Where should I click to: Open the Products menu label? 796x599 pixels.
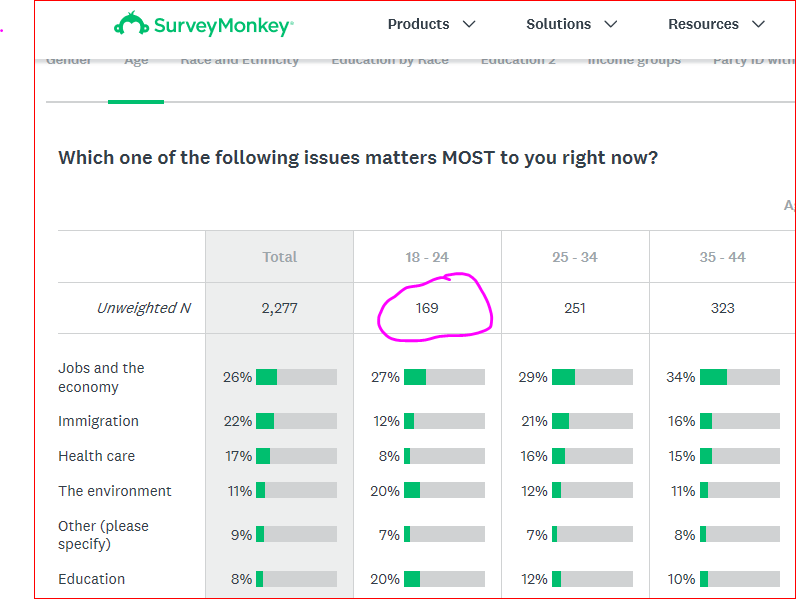coord(418,24)
